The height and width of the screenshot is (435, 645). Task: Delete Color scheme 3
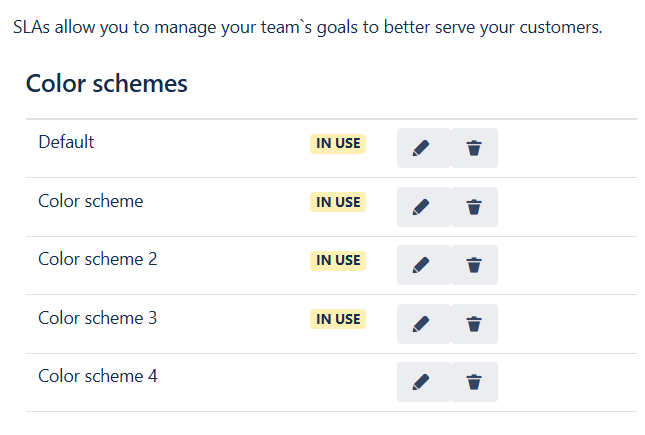click(474, 324)
